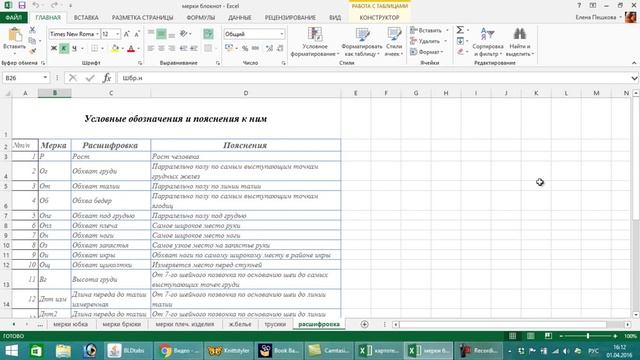Toggle Wrap Text button
The height and width of the screenshot is (360, 640).
pos(208,34)
